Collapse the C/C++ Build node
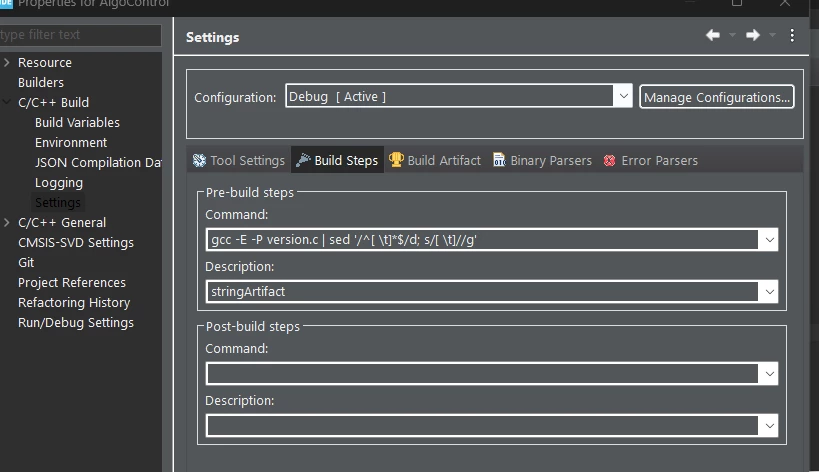The width and height of the screenshot is (819, 472). click(6, 102)
